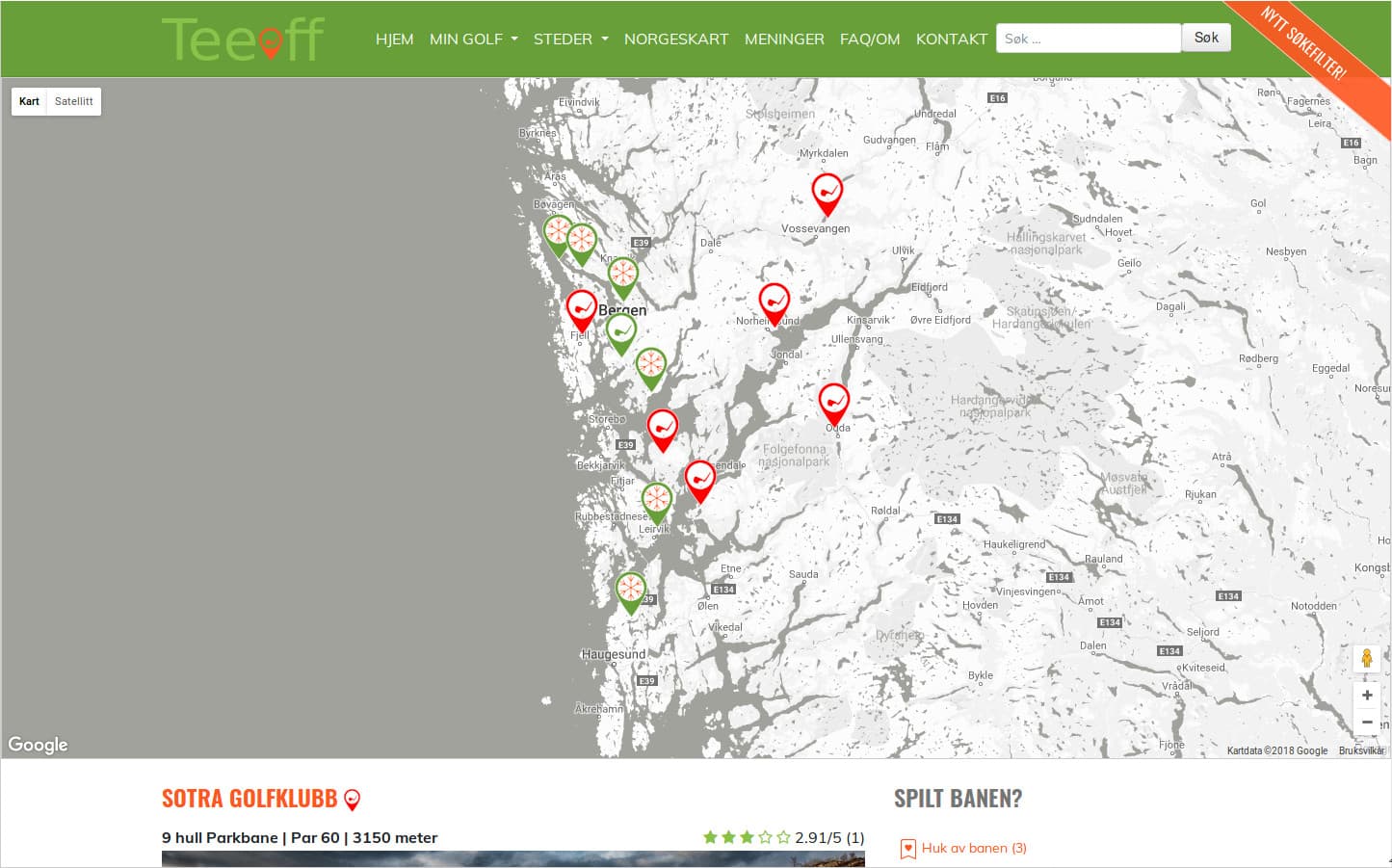Click the red golf marker at Vossevangen
The width and height of the screenshot is (1392, 868).
(827, 193)
